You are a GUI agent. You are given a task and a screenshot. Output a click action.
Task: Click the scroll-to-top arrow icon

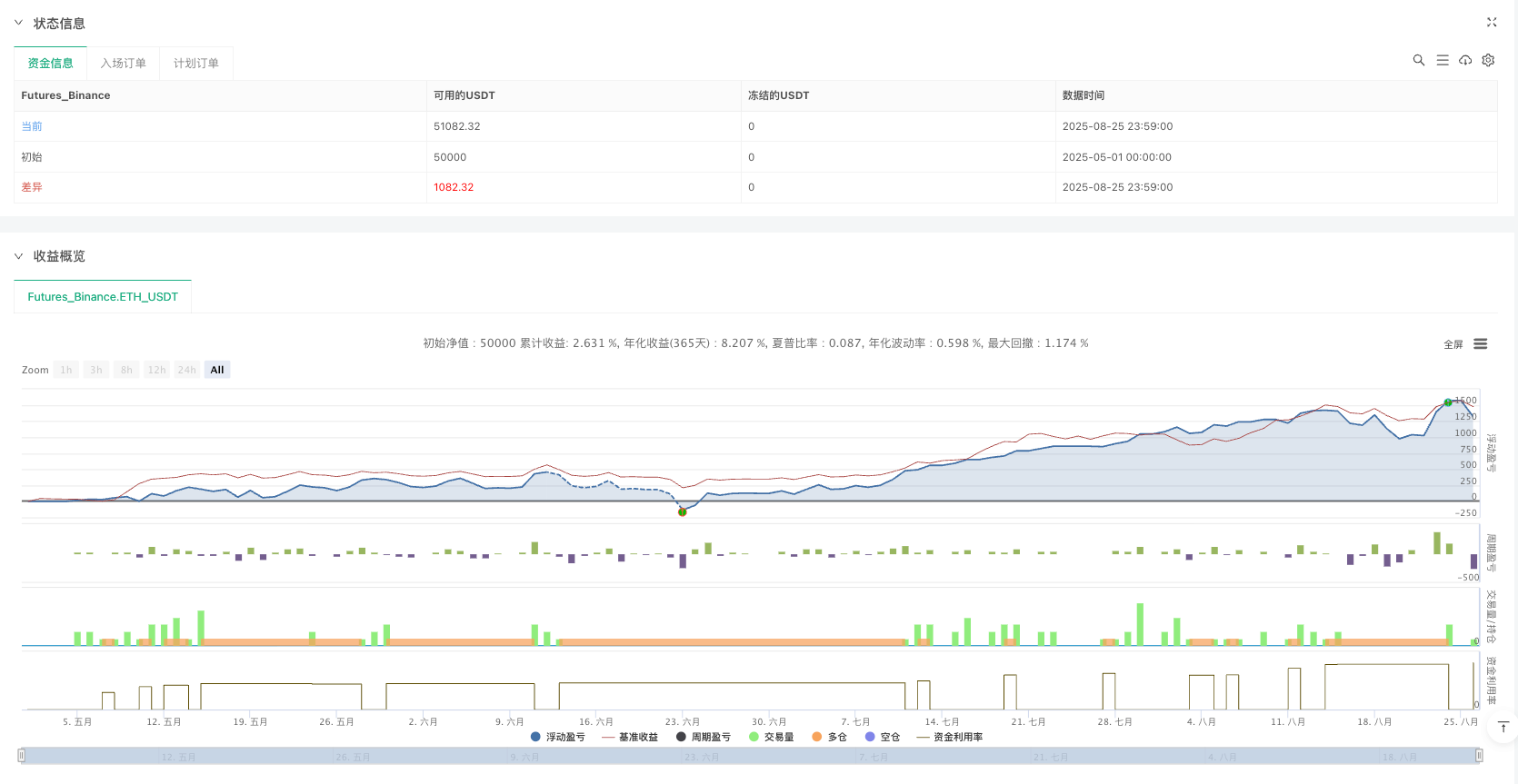(x=1503, y=727)
